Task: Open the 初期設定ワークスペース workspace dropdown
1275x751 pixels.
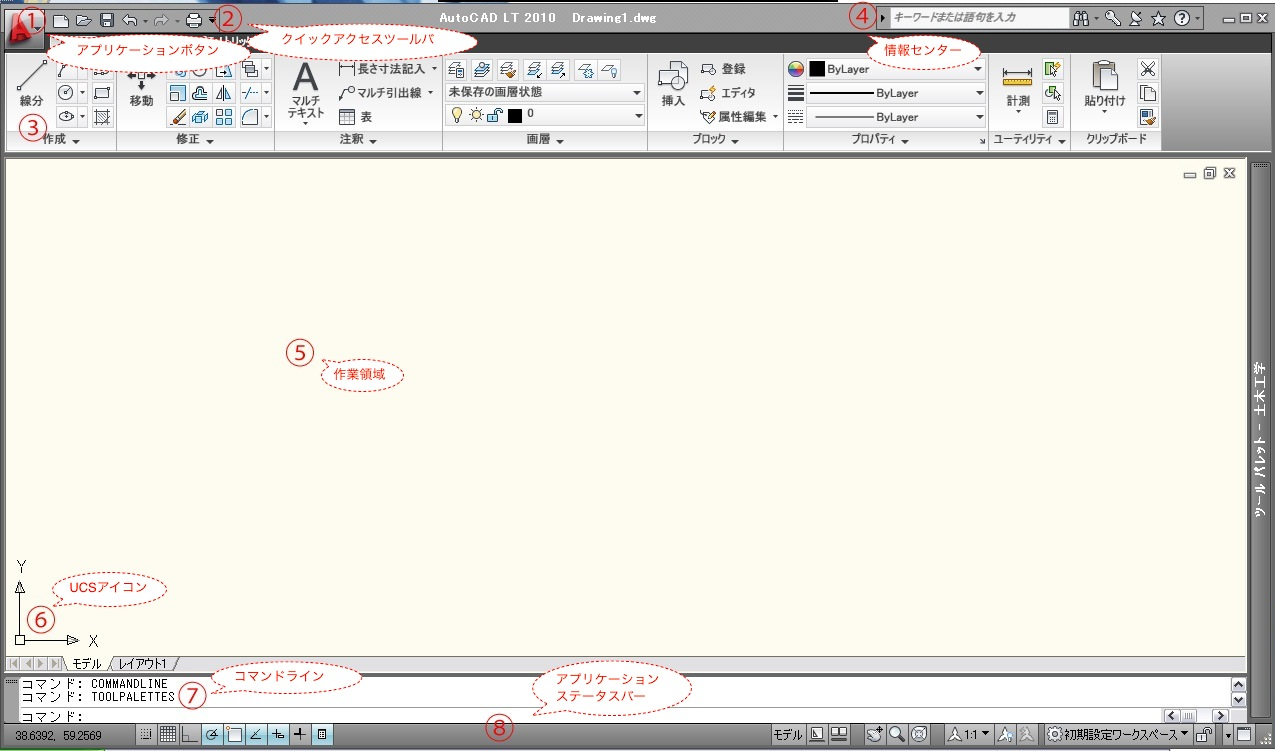Action: (1118, 735)
